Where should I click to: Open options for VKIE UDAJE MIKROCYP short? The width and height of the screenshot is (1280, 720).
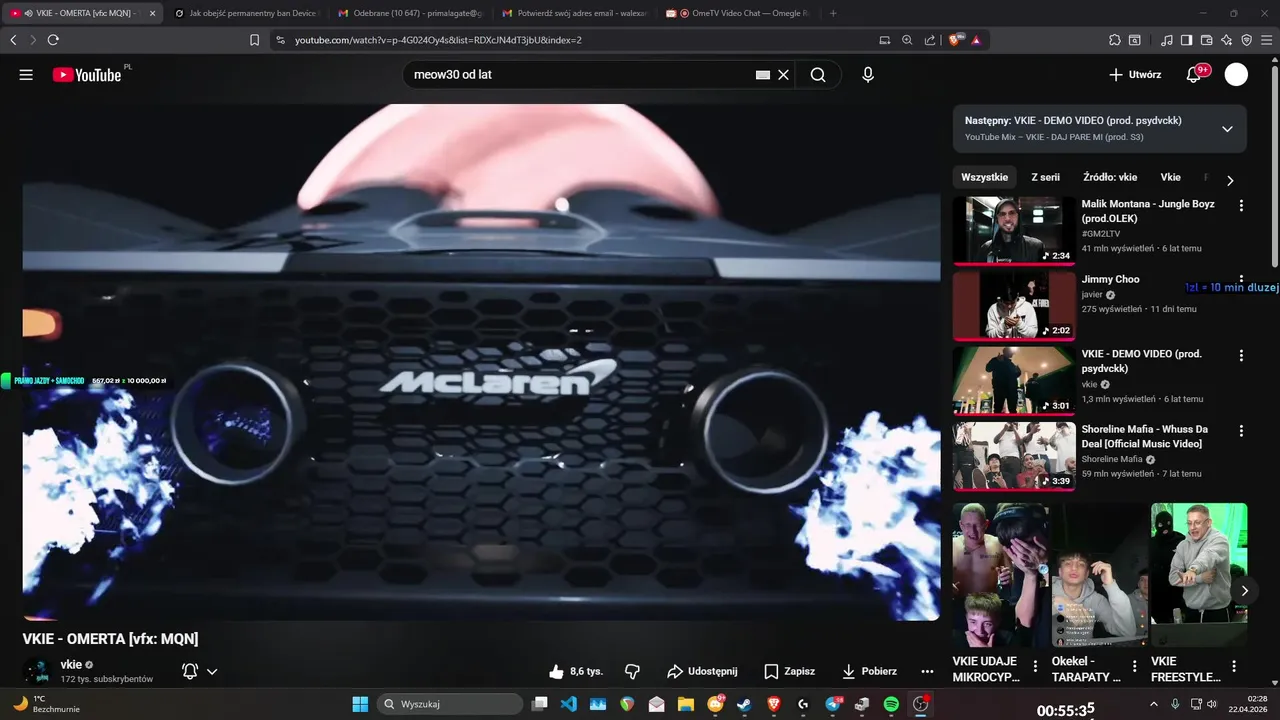click(x=1035, y=667)
